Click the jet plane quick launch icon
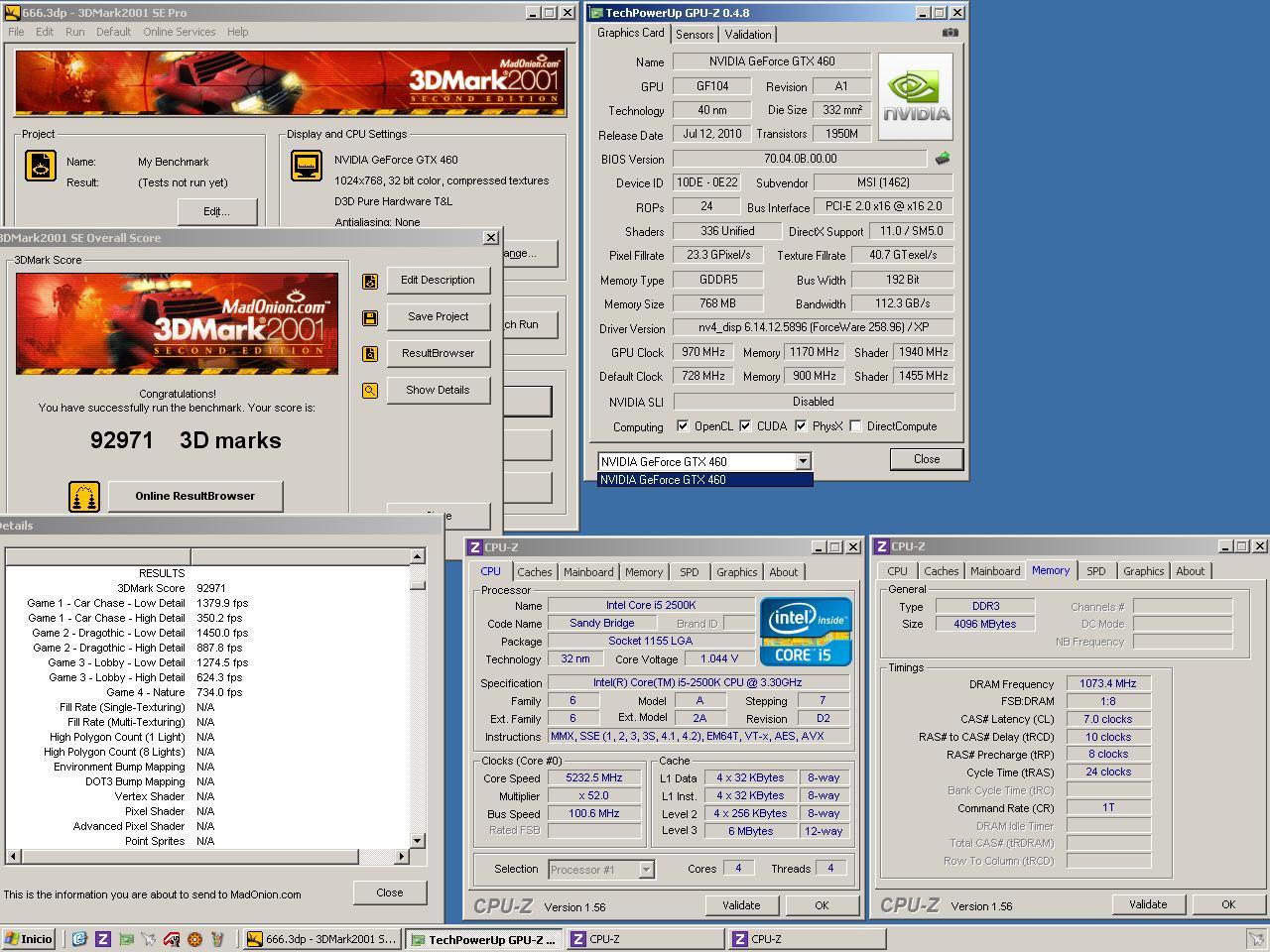This screenshot has height=952, width=1270. click(149, 939)
